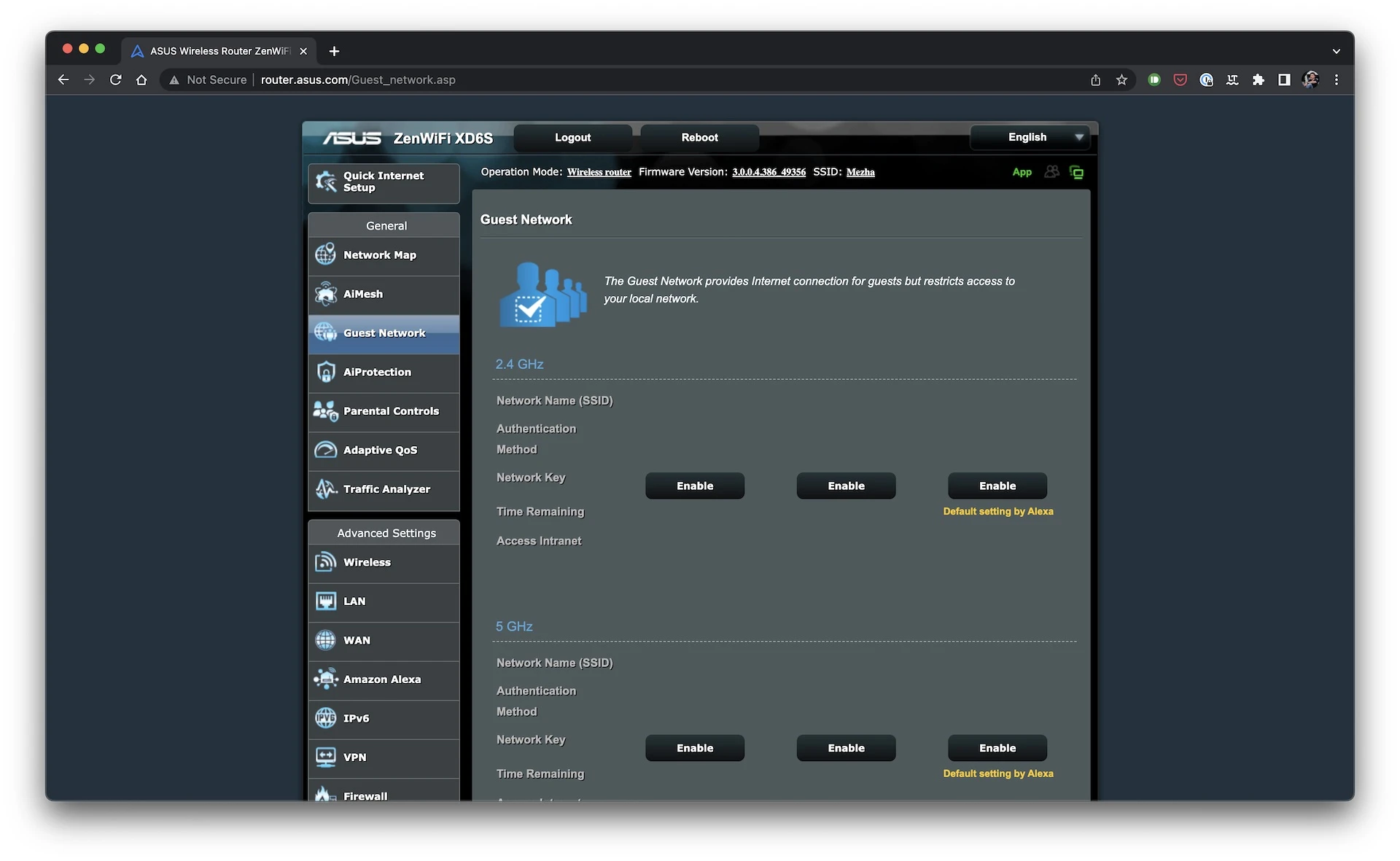1400x861 pixels.
Task: Click the Parental Controls family icon
Action: tap(325, 411)
